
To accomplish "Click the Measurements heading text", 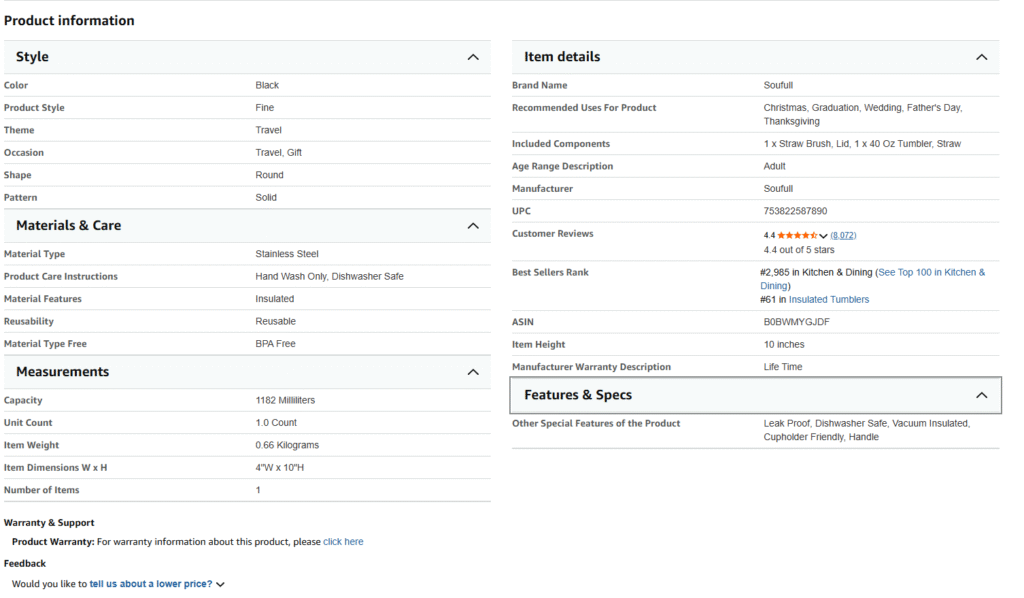I will (x=62, y=372).
